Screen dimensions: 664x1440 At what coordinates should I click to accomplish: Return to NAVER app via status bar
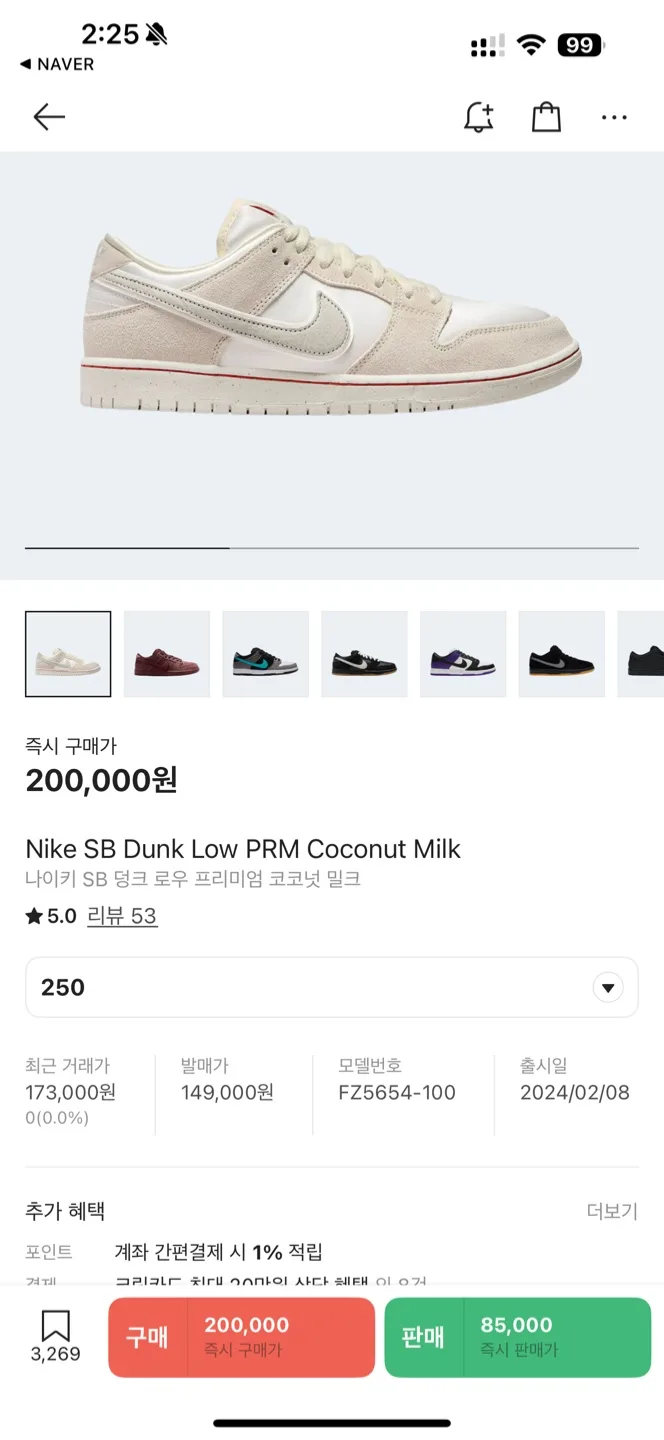tap(57, 64)
